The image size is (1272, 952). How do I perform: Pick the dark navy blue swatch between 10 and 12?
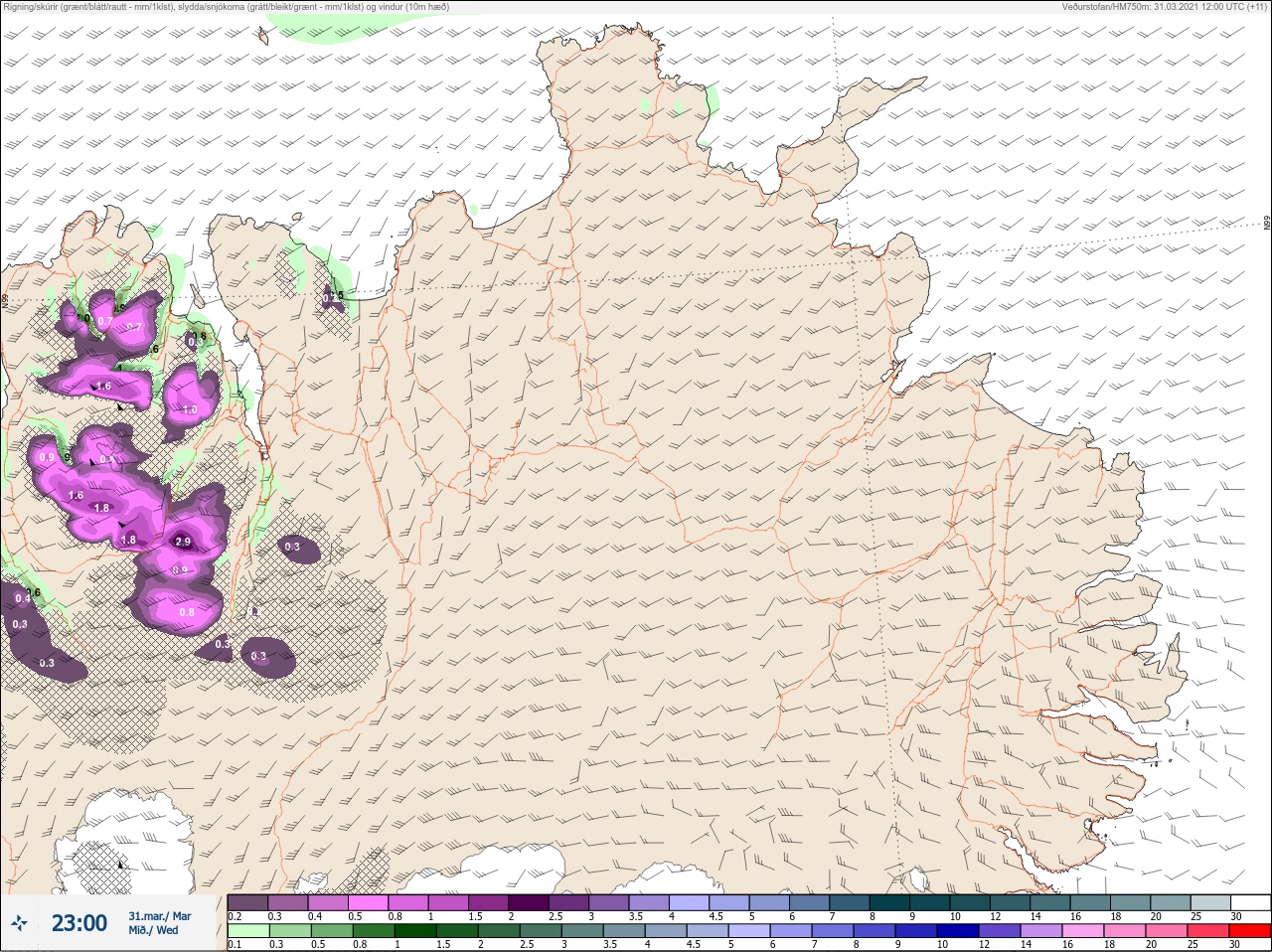click(960, 931)
